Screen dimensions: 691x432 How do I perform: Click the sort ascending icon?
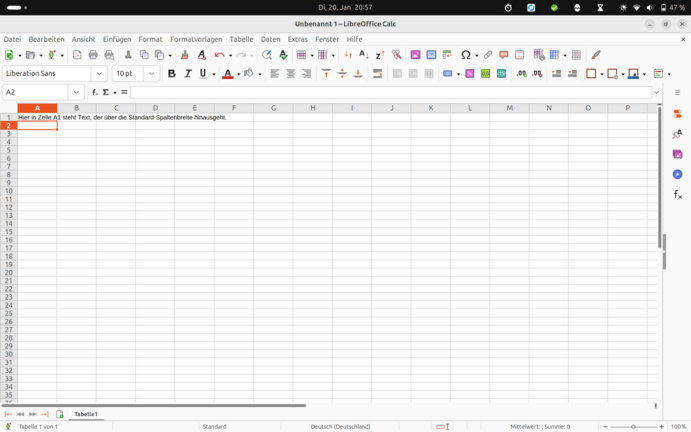364,55
